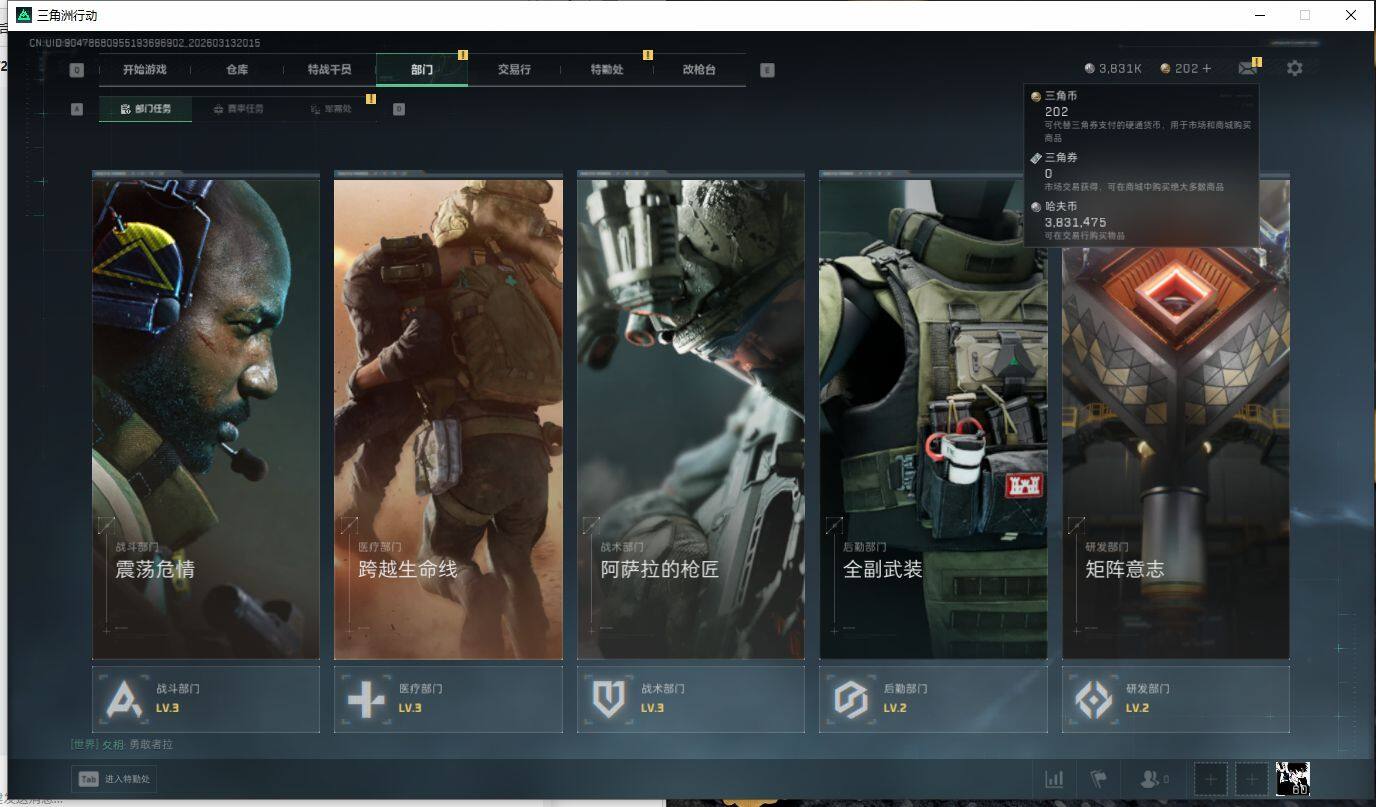Click the 战术部门 shield emblem icon
1376x807 pixels.
click(608, 699)
